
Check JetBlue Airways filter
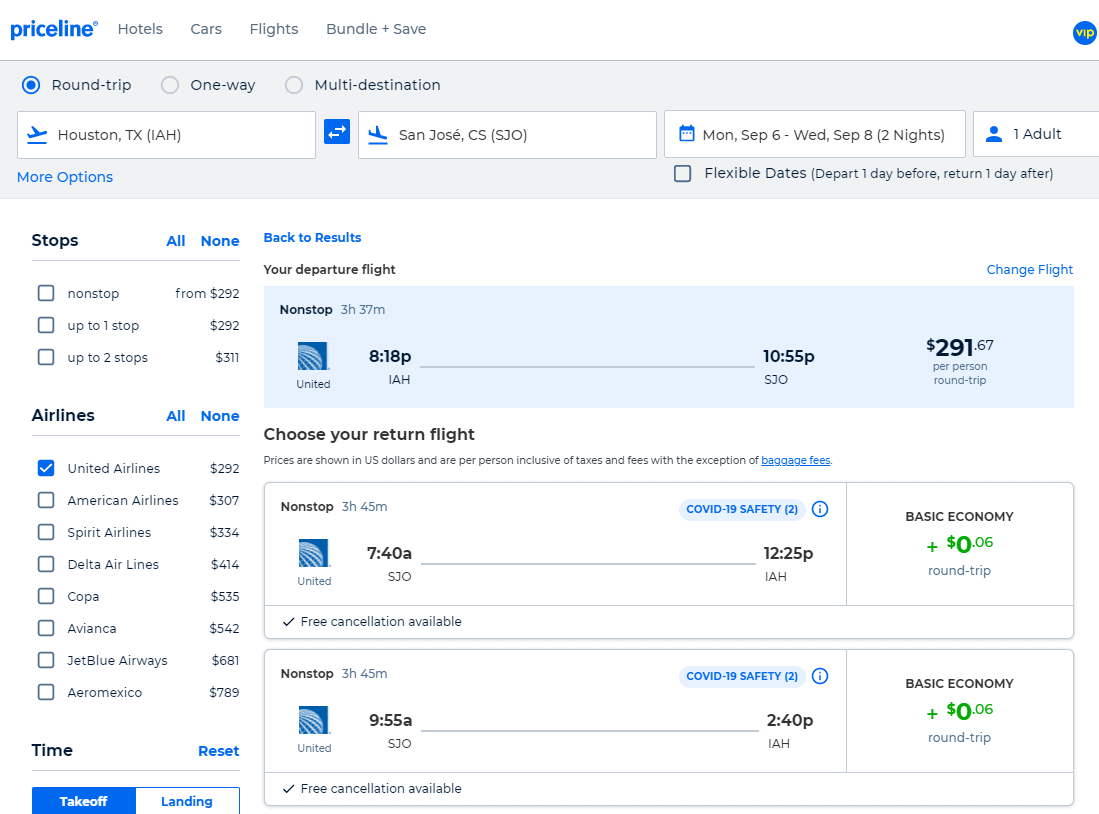coord(46,660)
